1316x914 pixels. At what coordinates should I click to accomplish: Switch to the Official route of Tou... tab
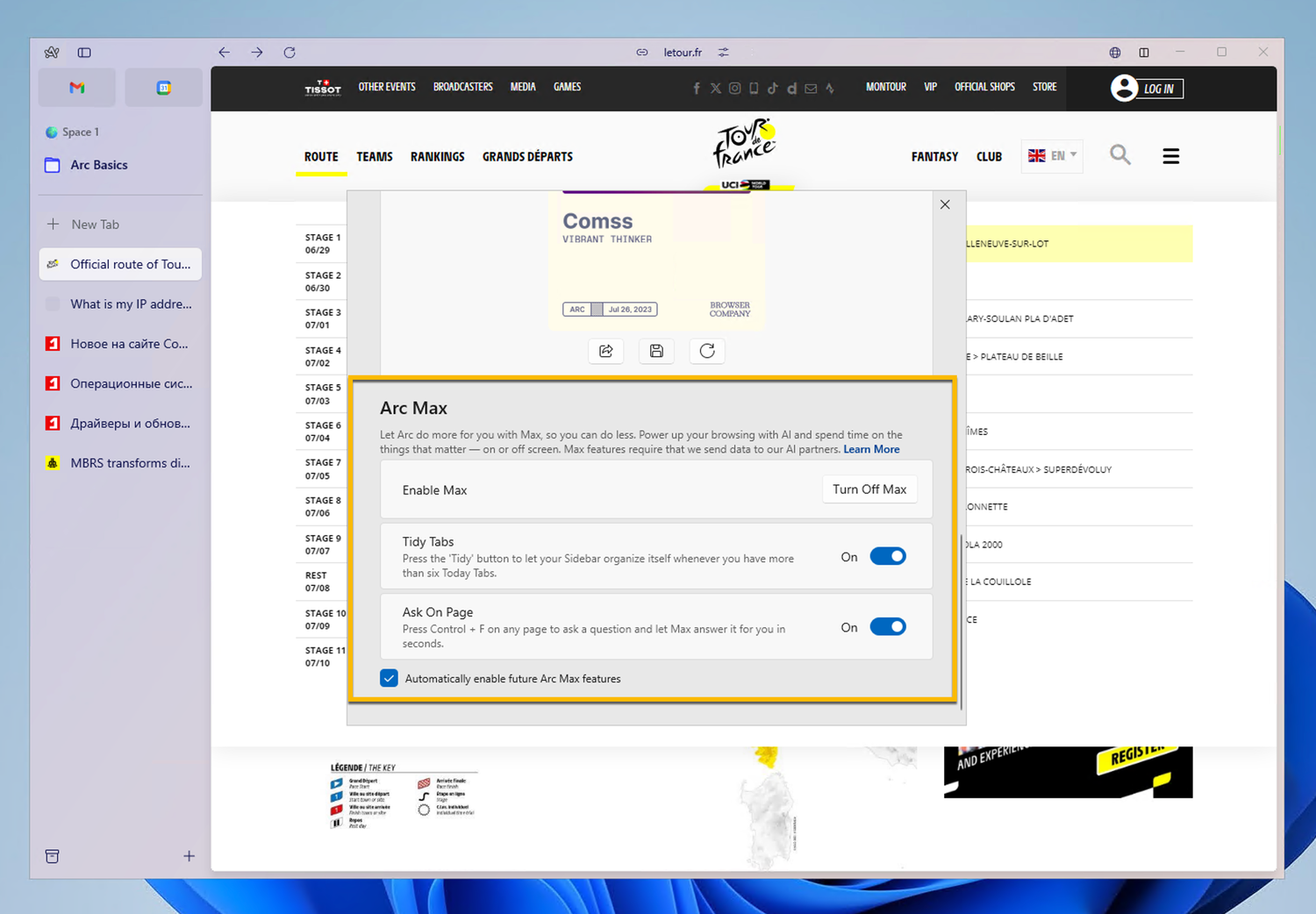point(121,264)
